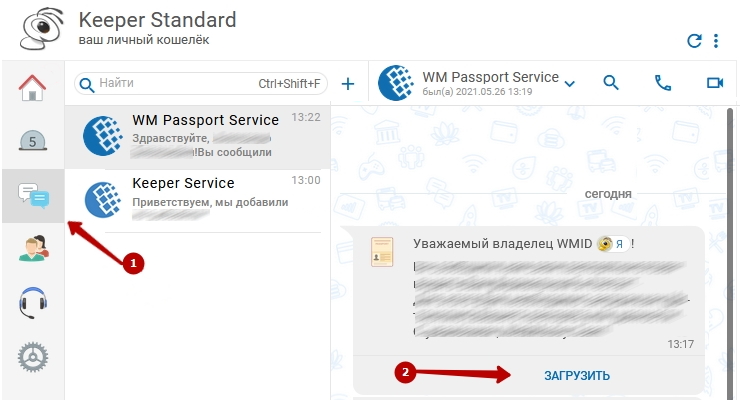Expand the WM Passport Service chevron dropdown
Viewport: 740px width, 400px height.
(570, 84)
